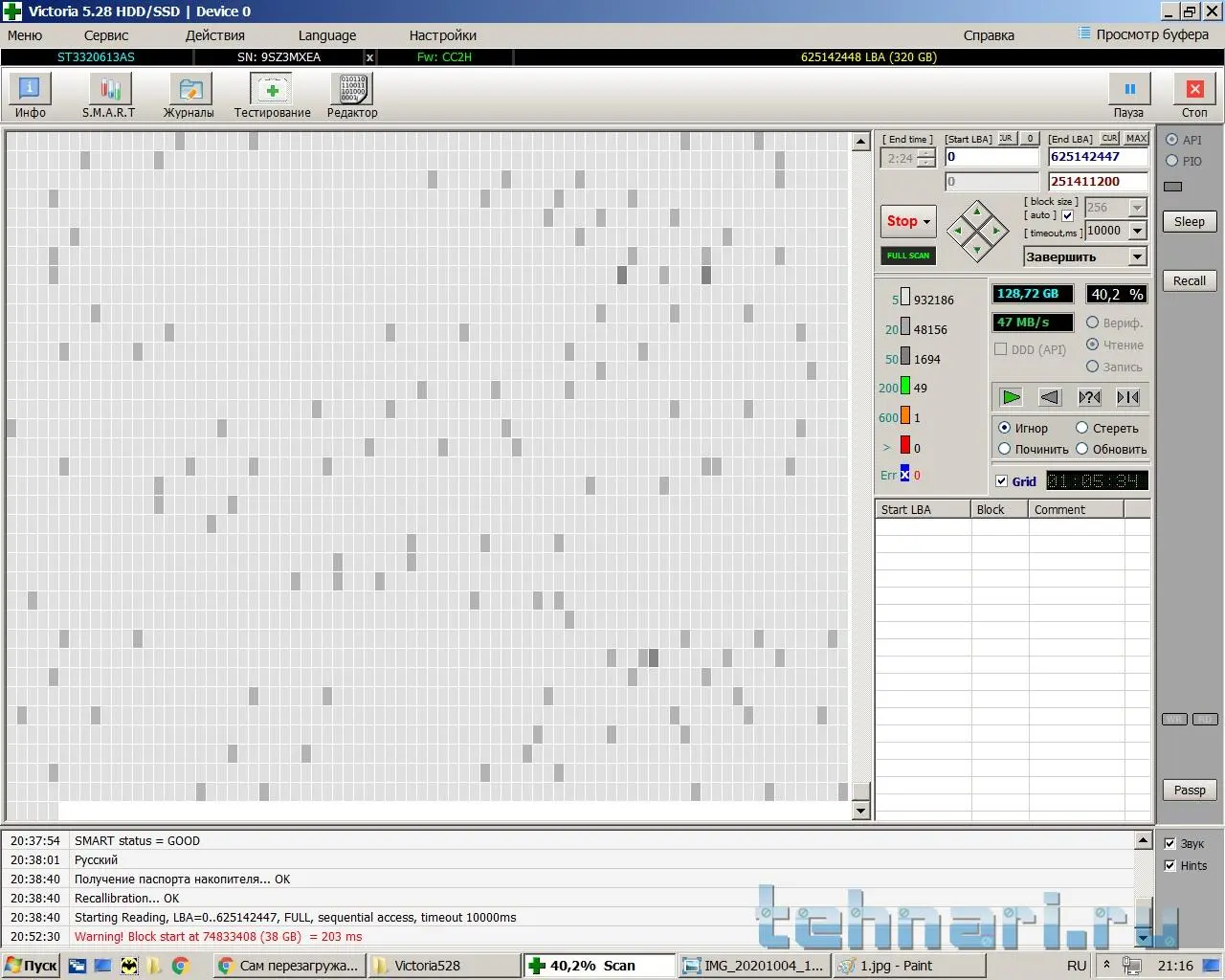Open the Действия menu
The image size is (1225, 980).
pyautogui.click(x=215, y=35)
